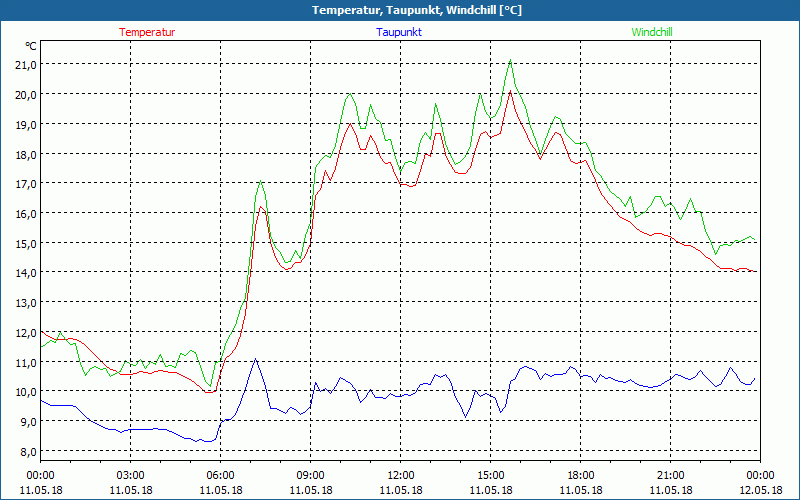Click the 06:00 time axis label
Screen dimensions: 800x500
tap(220, 476)
